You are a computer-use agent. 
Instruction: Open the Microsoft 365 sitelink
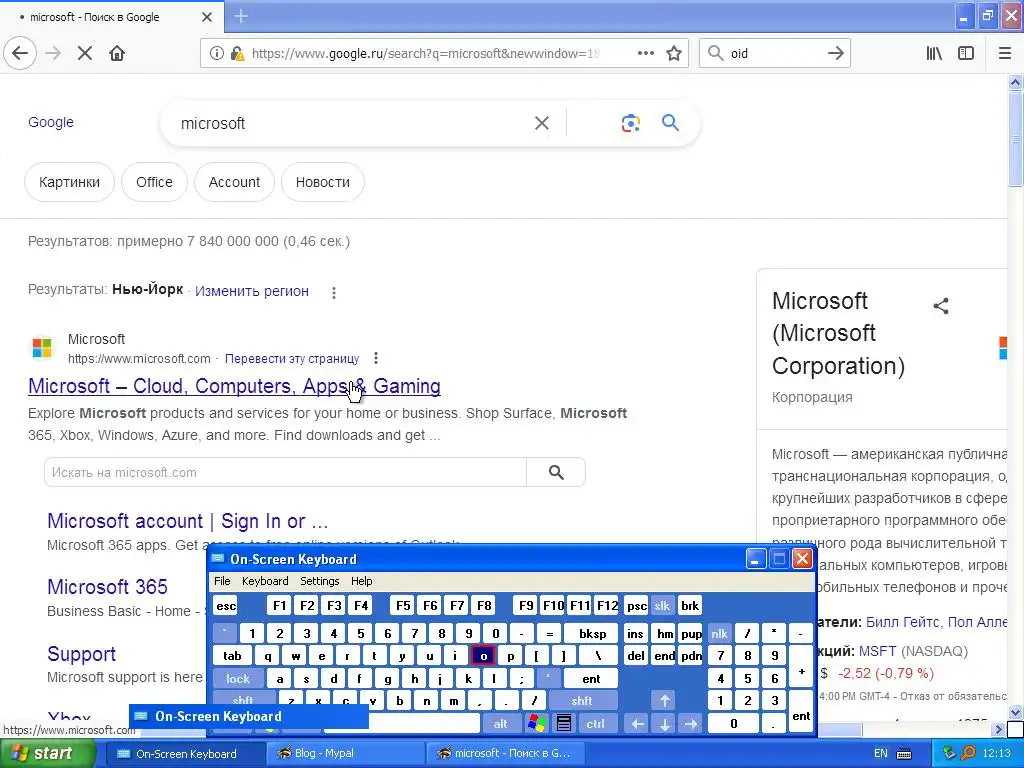coord(107,586)
